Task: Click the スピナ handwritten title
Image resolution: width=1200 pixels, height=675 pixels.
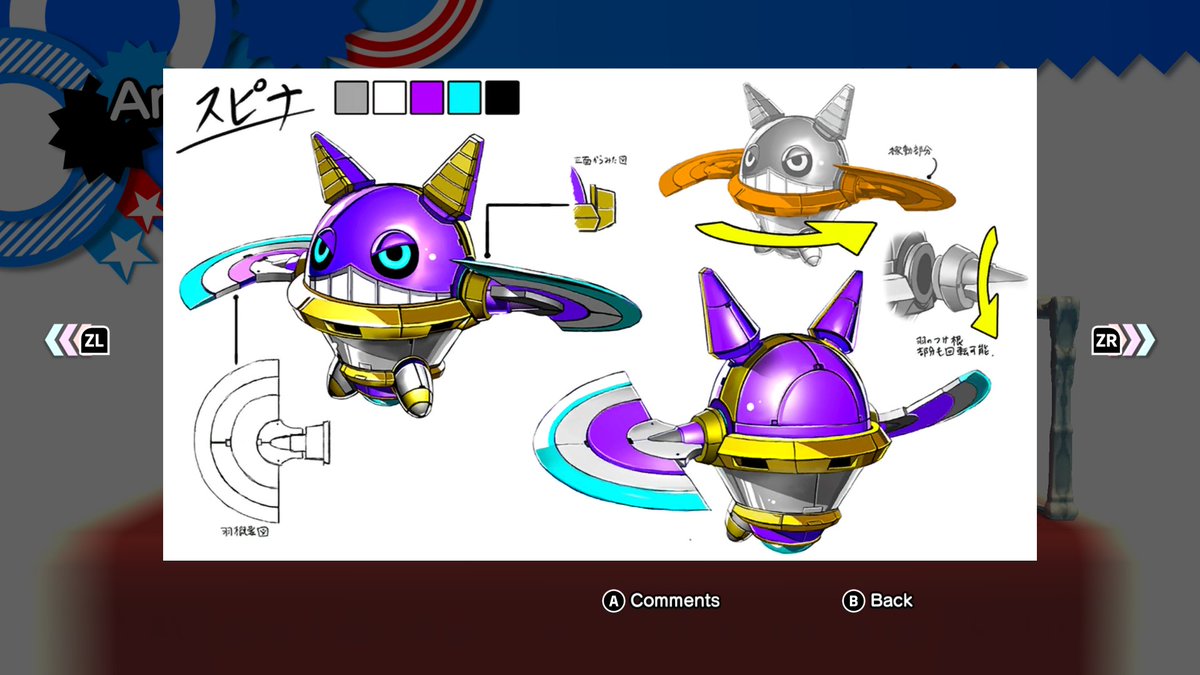Action: 248,115
